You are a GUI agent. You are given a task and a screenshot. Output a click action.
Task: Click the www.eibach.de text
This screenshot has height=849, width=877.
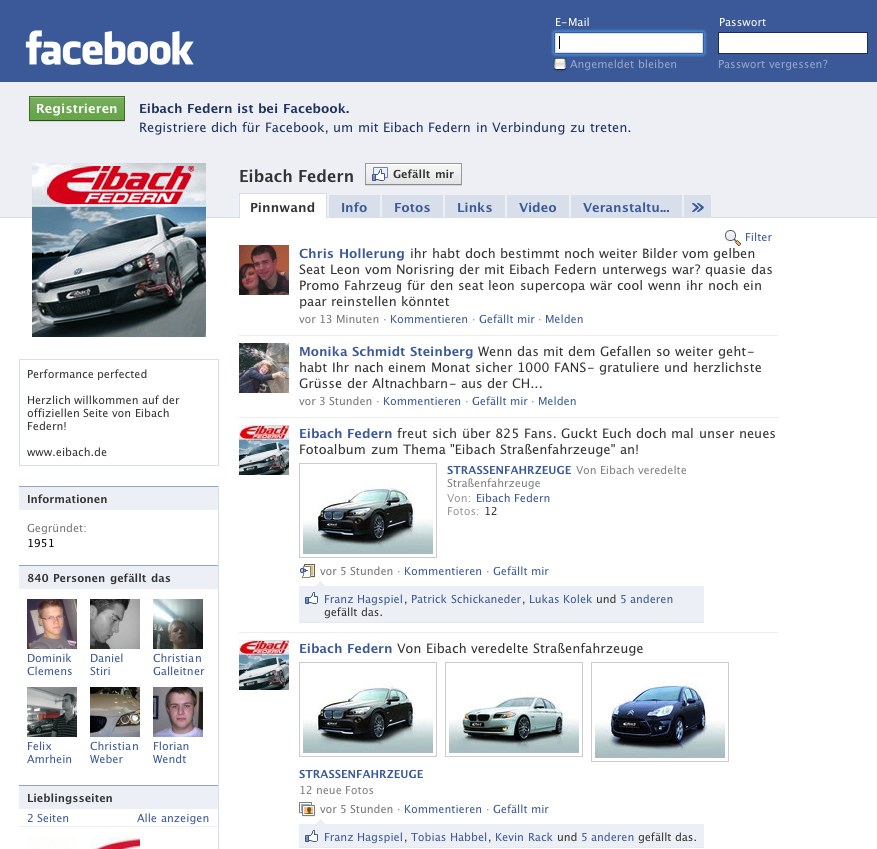[x=67, y=452]
